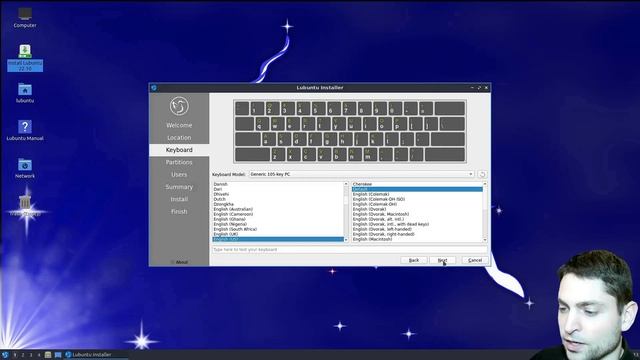Select English (Dvorak, alt. intl.) variant

pyautogui.click(x=378, y=219)
